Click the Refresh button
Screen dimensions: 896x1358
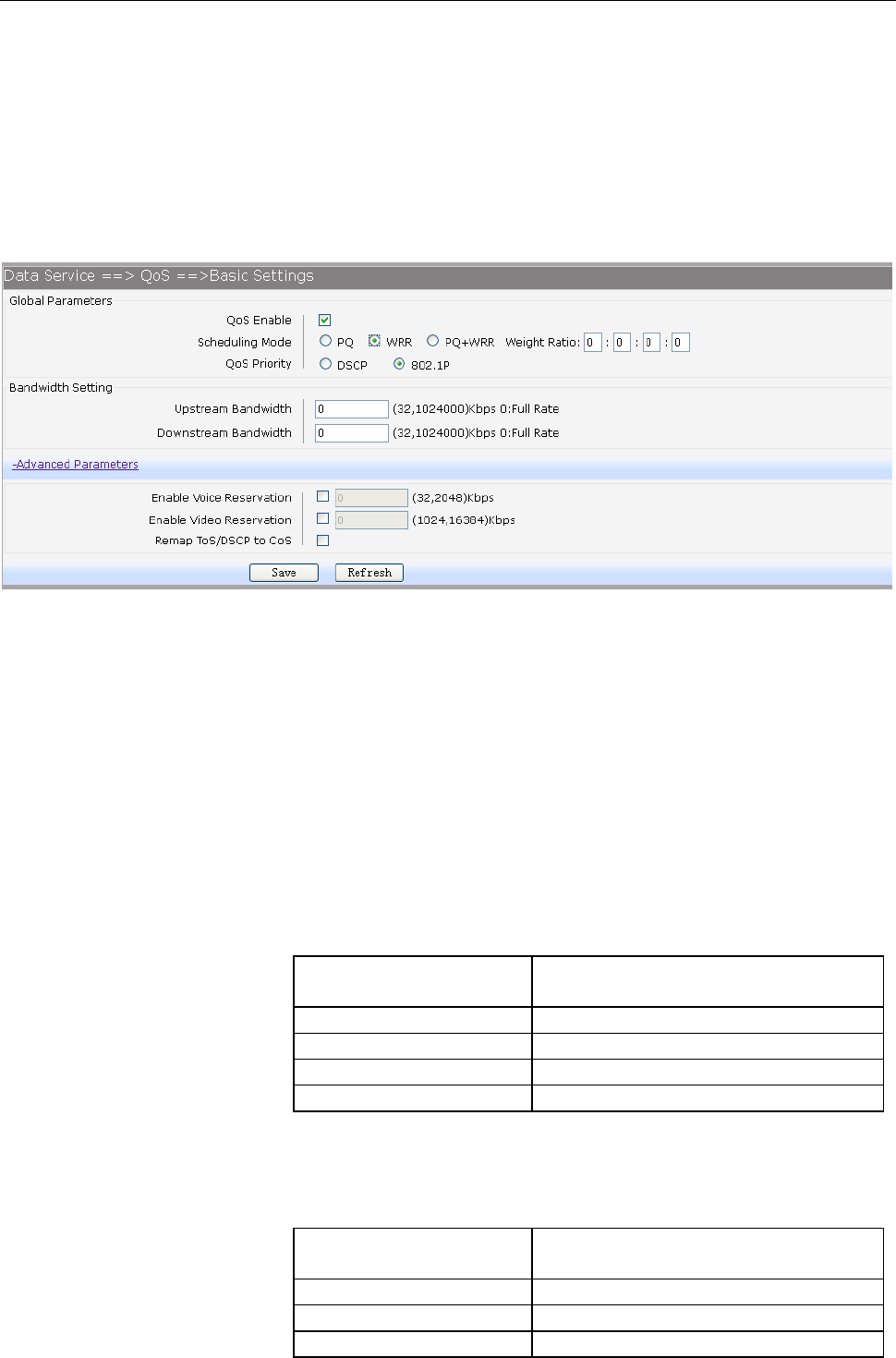point(369,573)
